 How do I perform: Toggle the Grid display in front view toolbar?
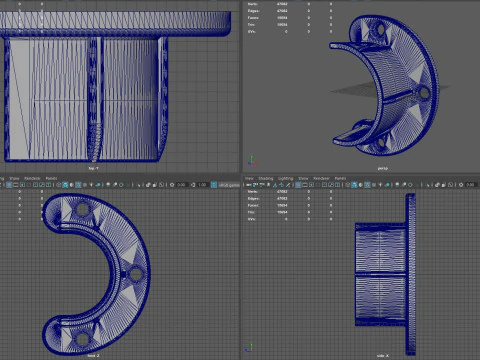click(x=9, y=185)
